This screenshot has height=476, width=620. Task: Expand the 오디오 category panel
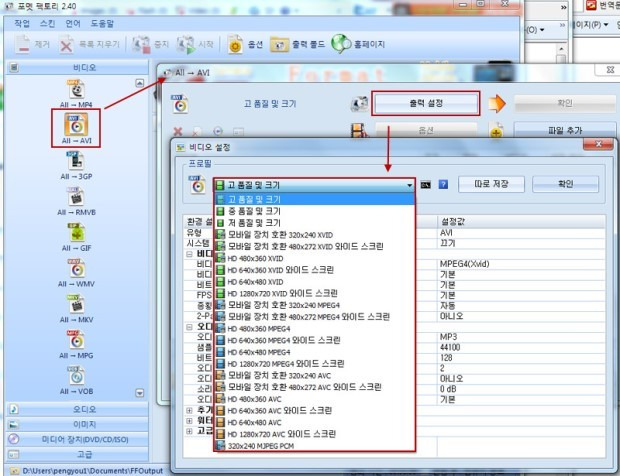point(77,409)
